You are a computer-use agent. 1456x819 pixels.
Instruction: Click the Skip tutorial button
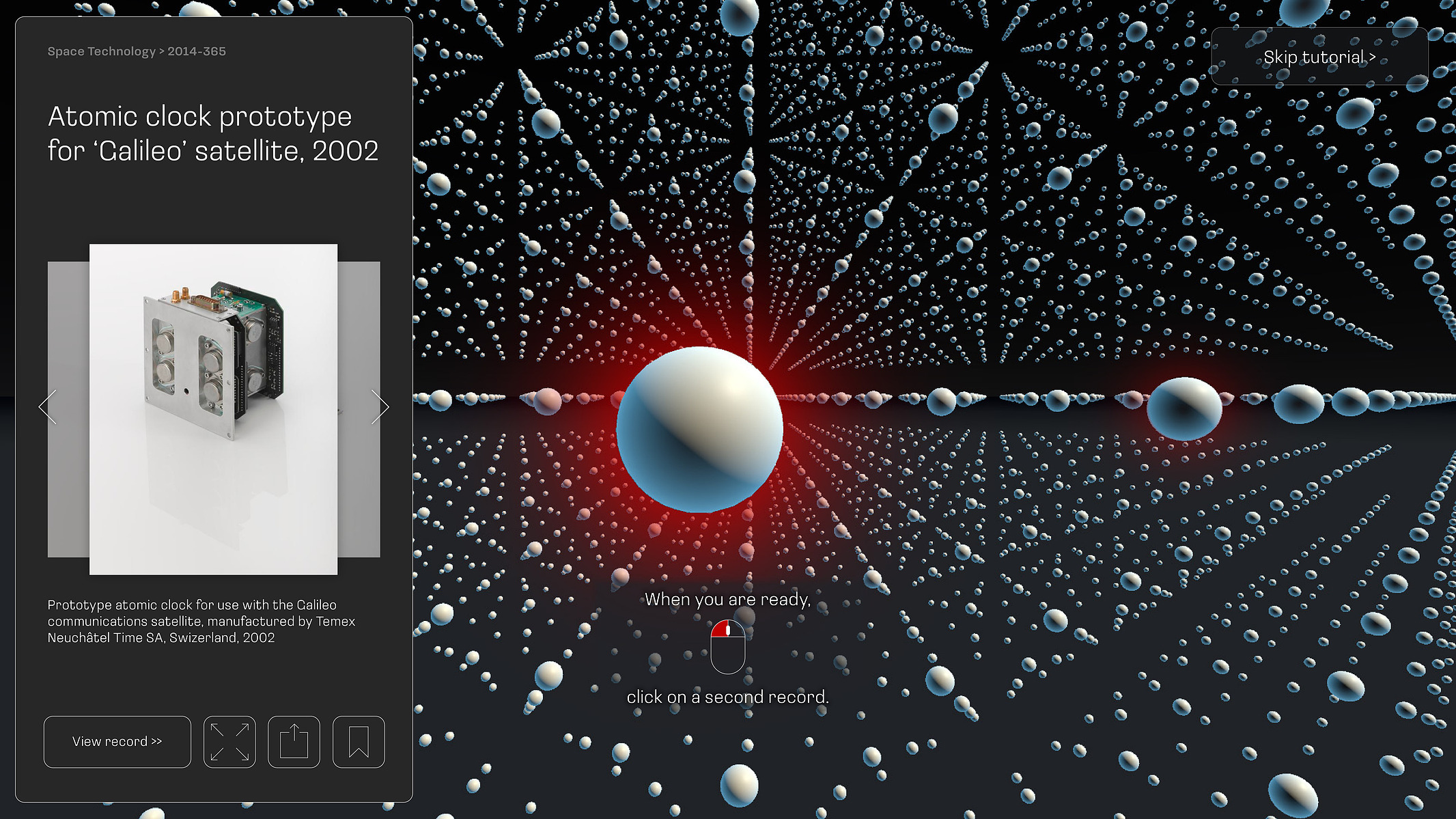click(x=1319, y=57)
